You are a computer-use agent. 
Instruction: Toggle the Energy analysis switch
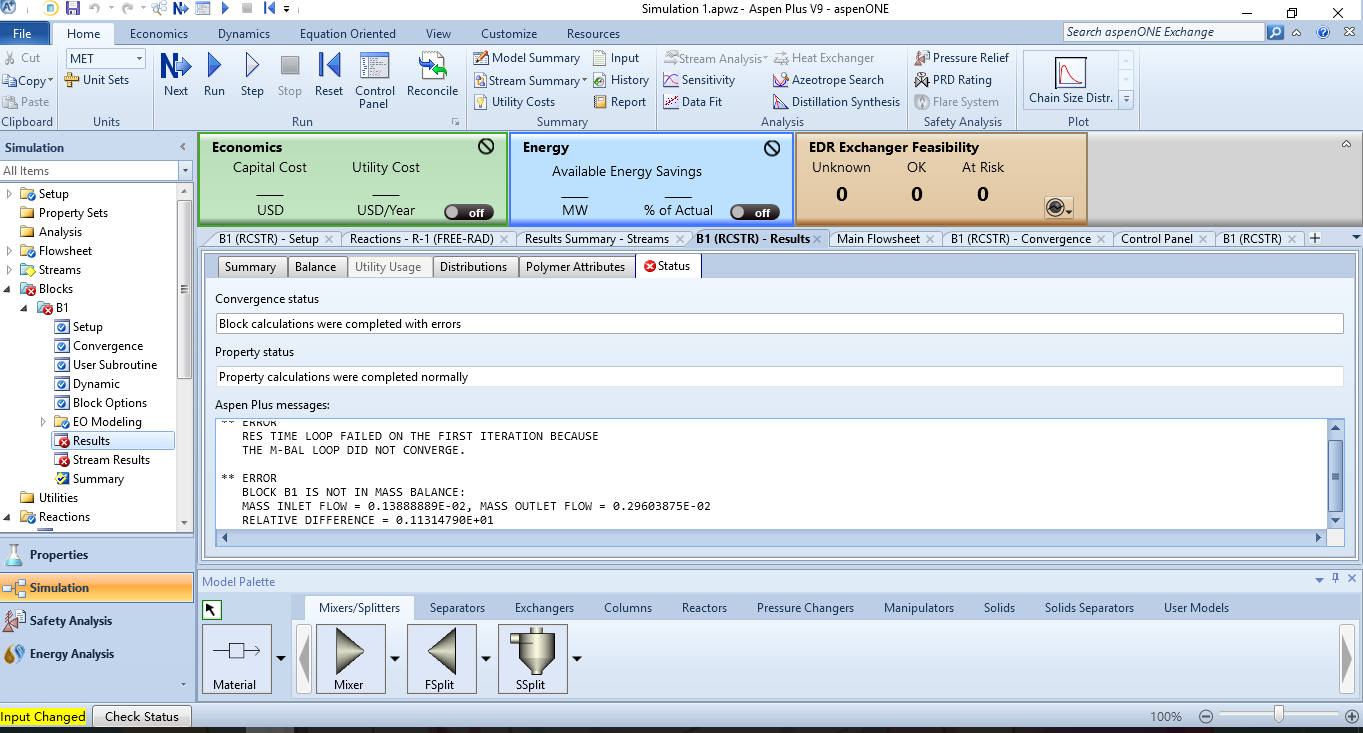coord(753,212)
